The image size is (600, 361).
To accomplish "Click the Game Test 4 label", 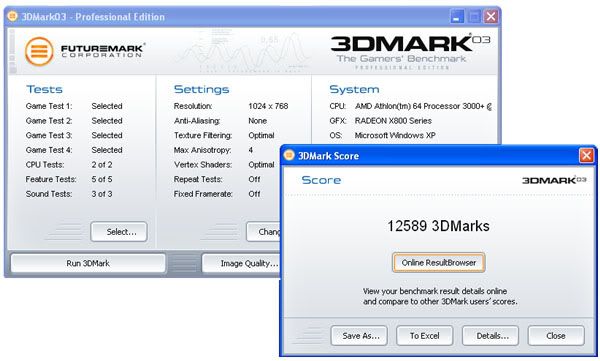I will tap(49, 150).
